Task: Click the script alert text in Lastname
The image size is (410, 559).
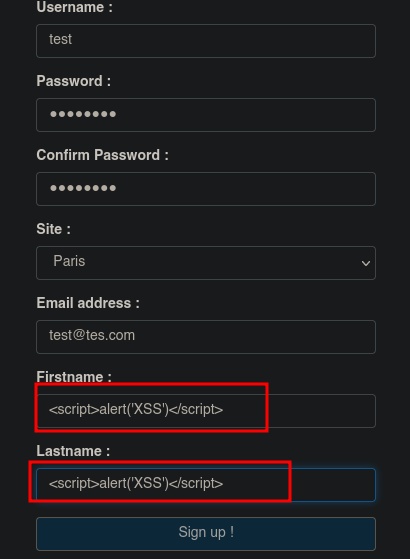Action: click(x=136, y=483)
